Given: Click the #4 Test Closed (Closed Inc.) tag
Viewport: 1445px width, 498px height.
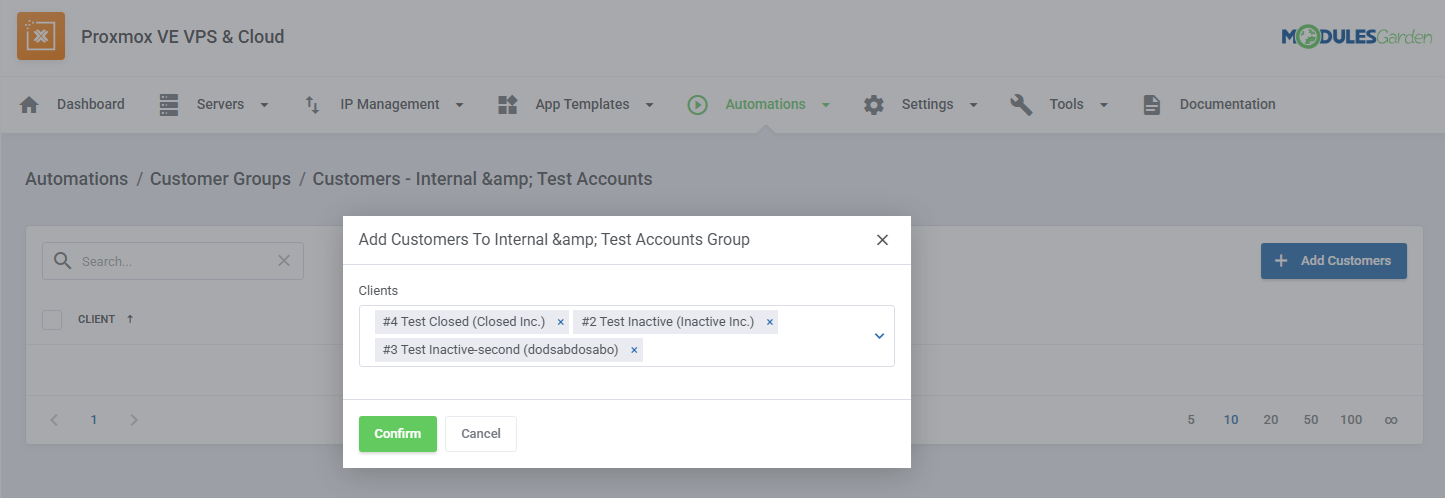Looking at the screenshot, I should 472,322.
